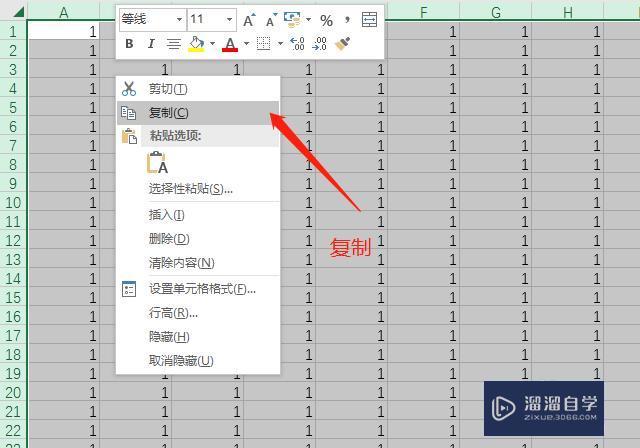Open the font name dropdown 等线

pos(179,19)
